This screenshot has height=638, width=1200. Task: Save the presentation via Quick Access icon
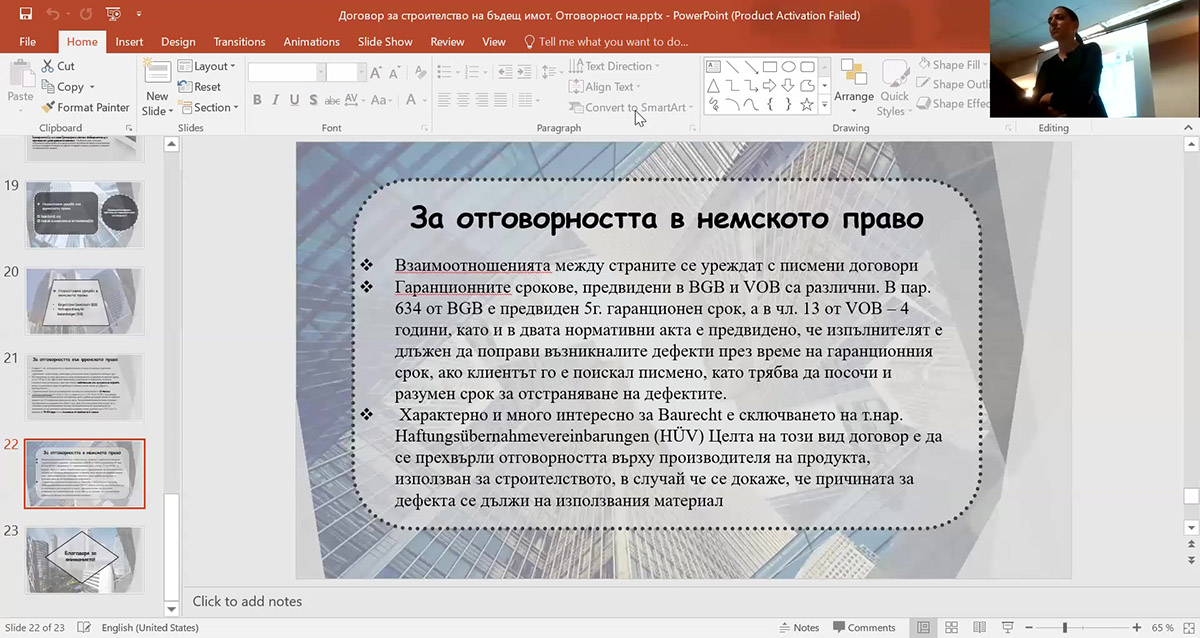pos(25,15)
